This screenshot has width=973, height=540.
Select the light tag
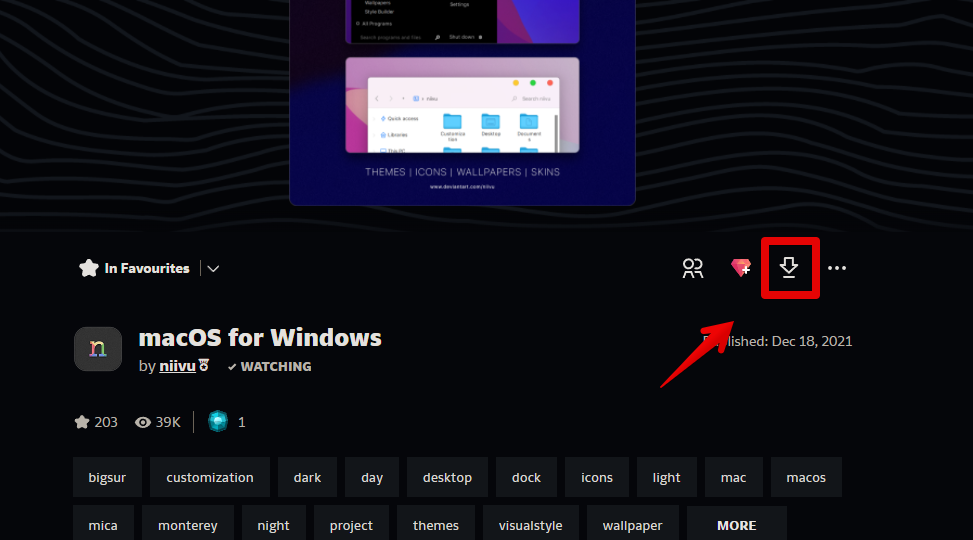666,477
